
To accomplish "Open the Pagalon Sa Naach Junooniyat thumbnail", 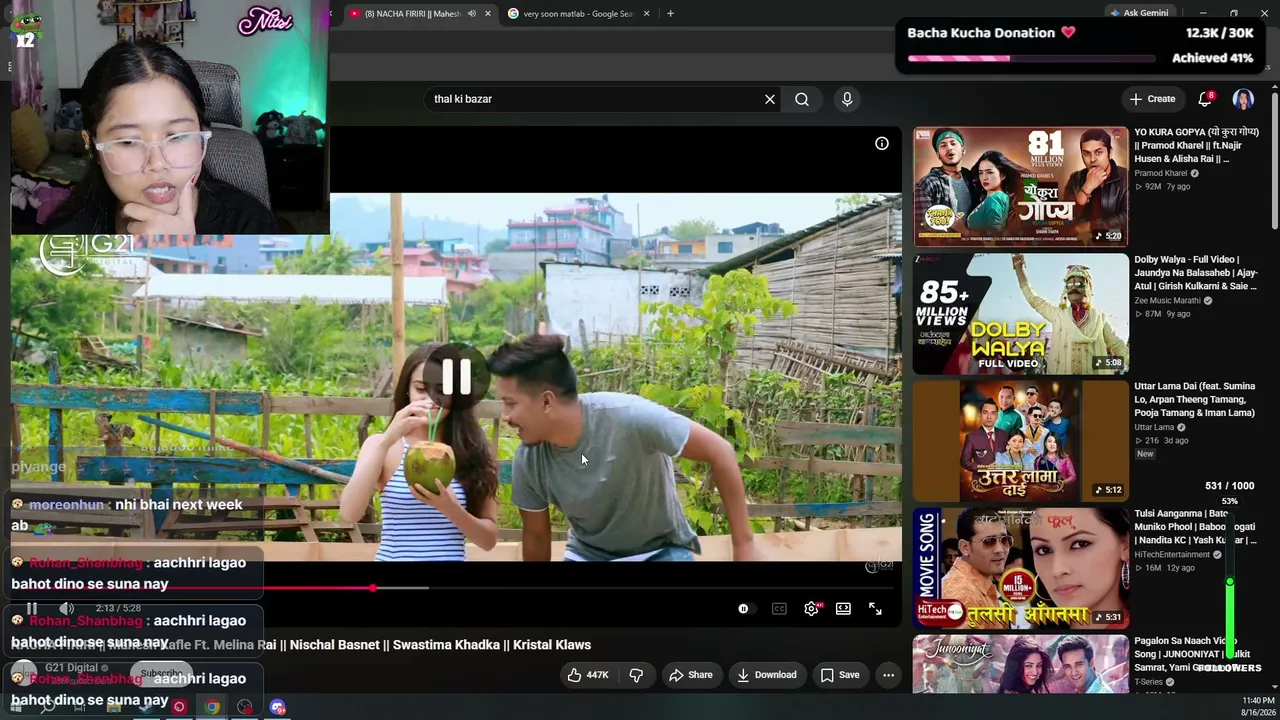I will 1020,664.
